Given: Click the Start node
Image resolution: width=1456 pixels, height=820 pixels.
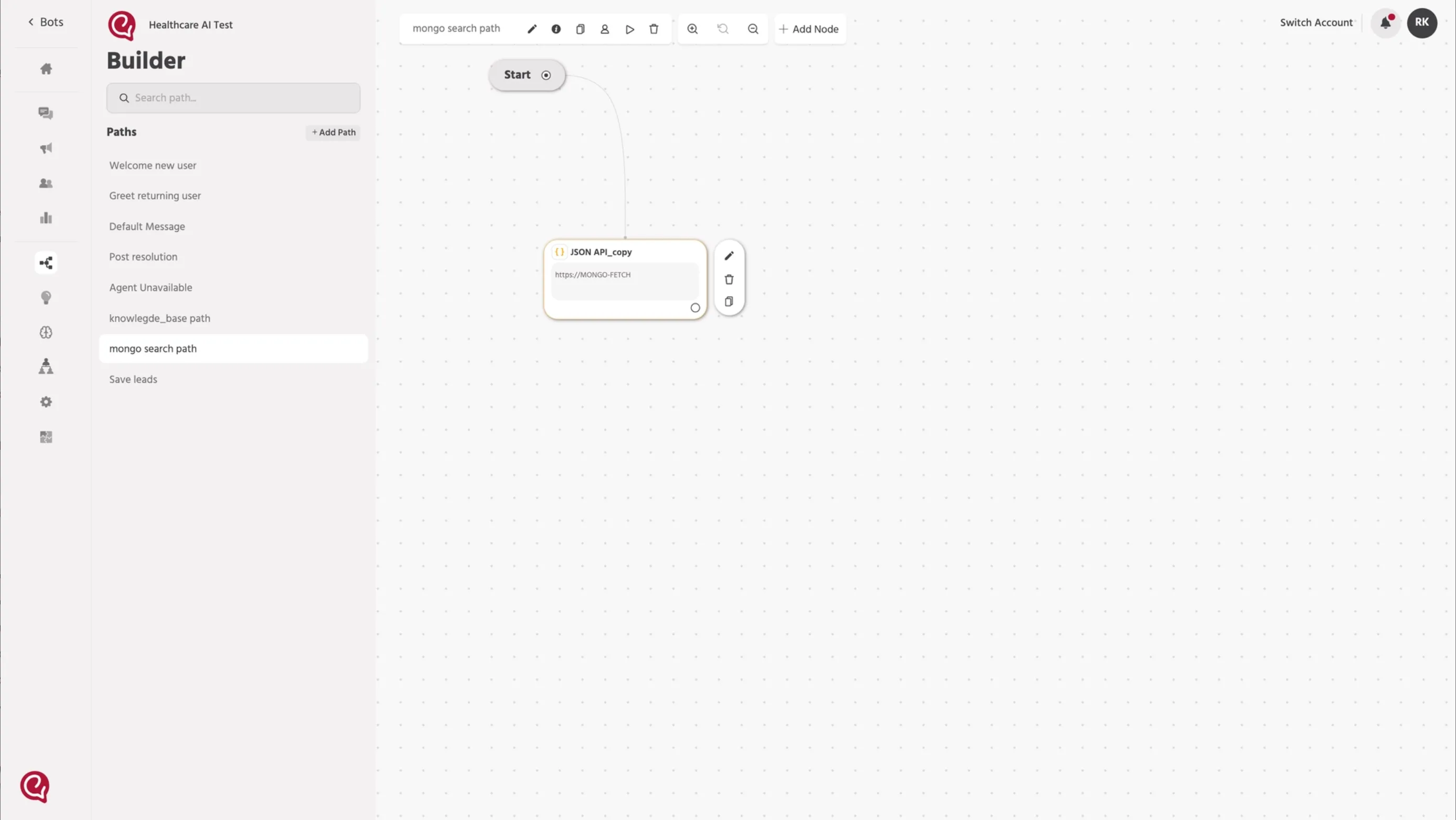Looking at the screenshot, I should click(526, 75).
